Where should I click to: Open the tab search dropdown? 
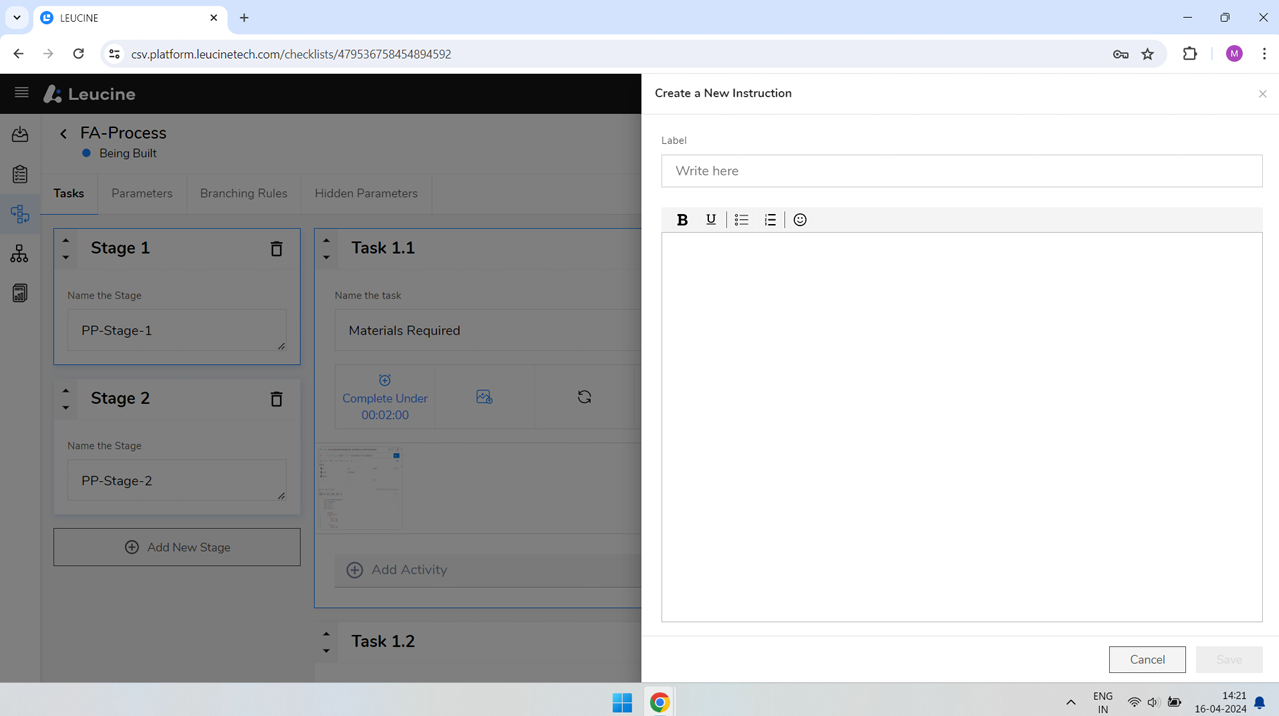coord(17,18)
